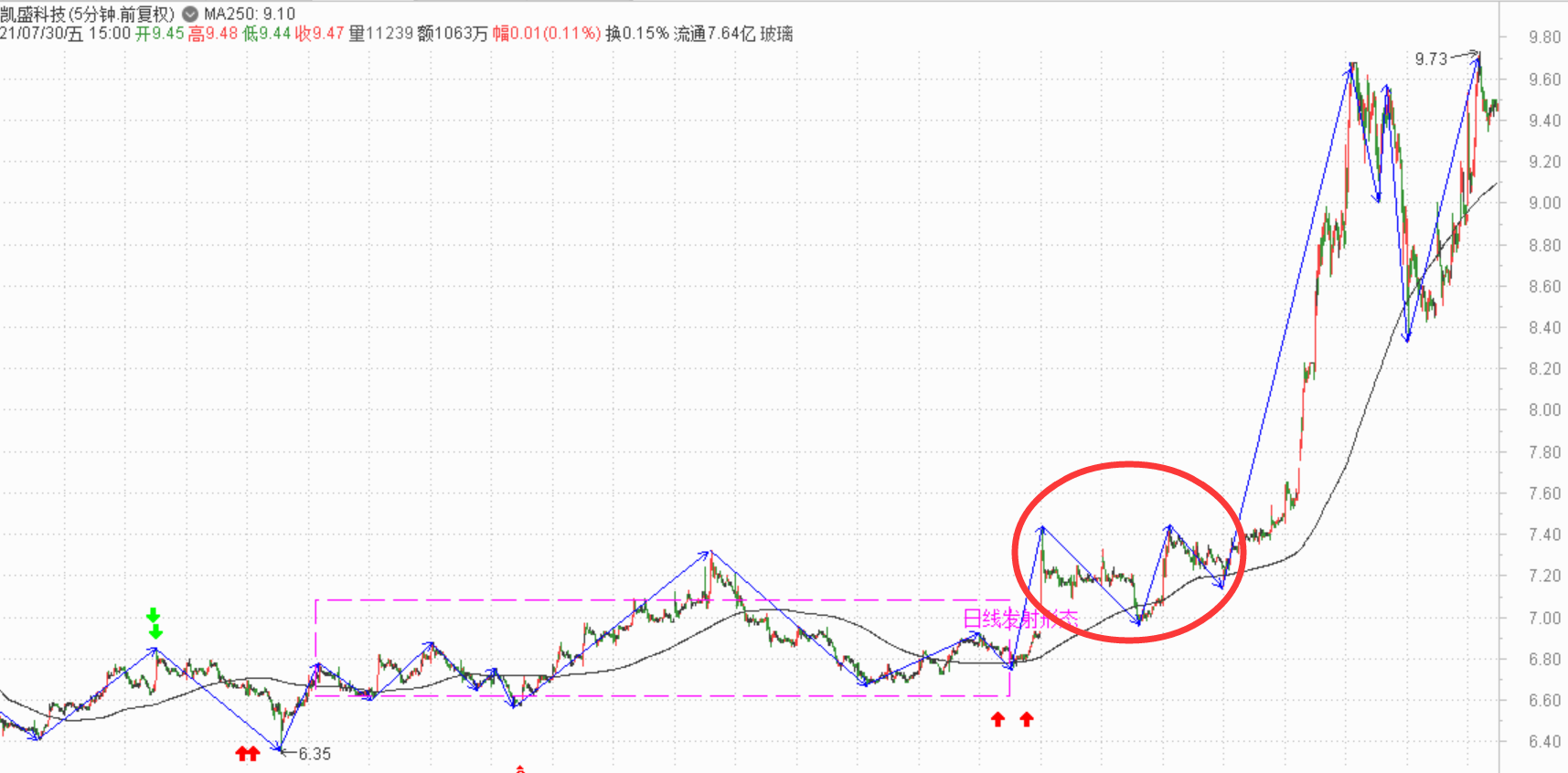Image resolution: width=1568 pixels, height=773 pixels.
Task: Click the green double down-arrow sell signal
Action: click(x=155, y=623)
